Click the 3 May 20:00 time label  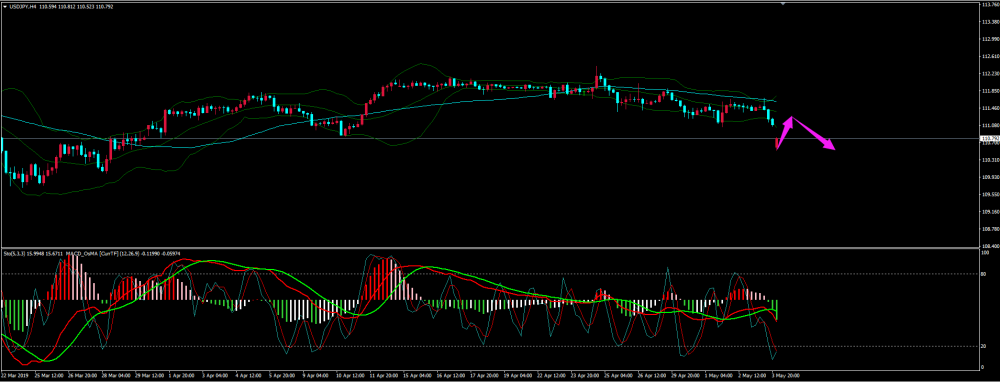click(x=786, y=376)
